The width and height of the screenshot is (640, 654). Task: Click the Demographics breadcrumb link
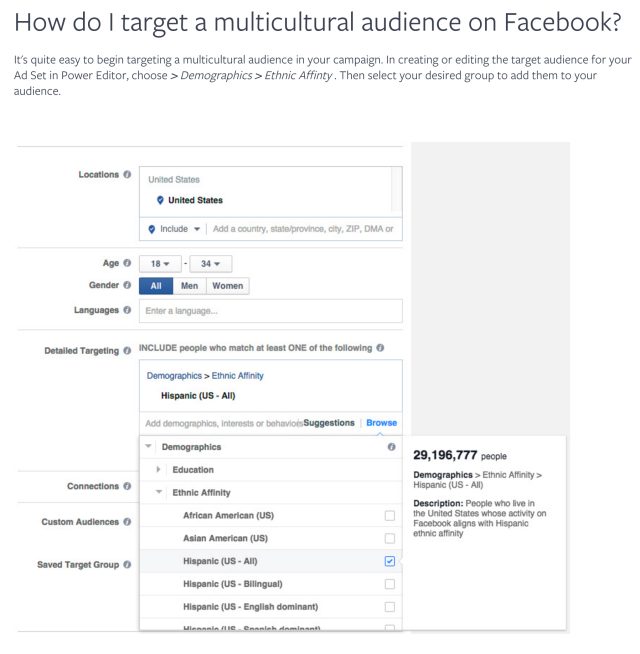pos(174,375)
